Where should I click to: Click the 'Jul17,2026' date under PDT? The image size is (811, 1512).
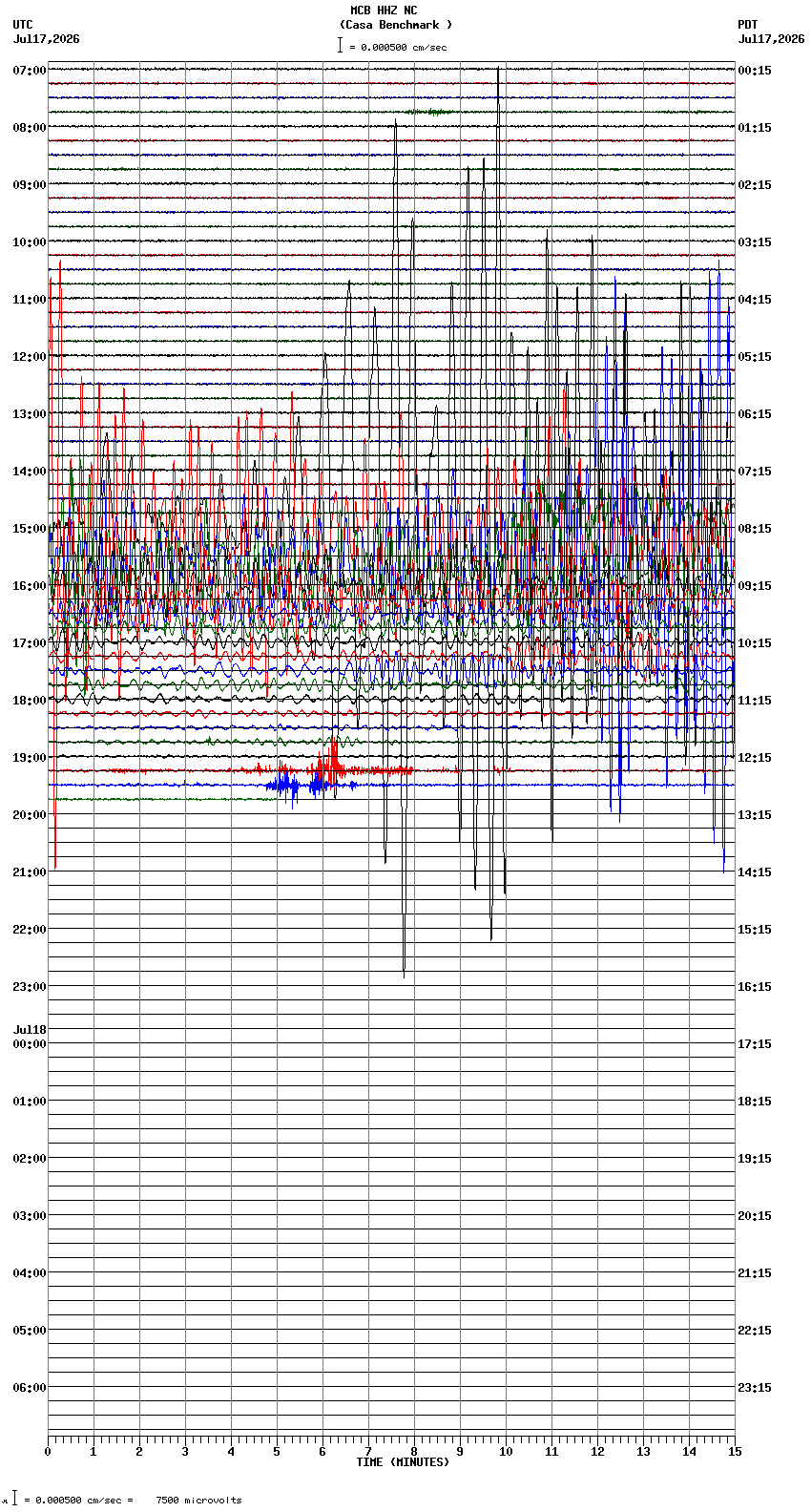pyautogui.click(x=772, y=39)
